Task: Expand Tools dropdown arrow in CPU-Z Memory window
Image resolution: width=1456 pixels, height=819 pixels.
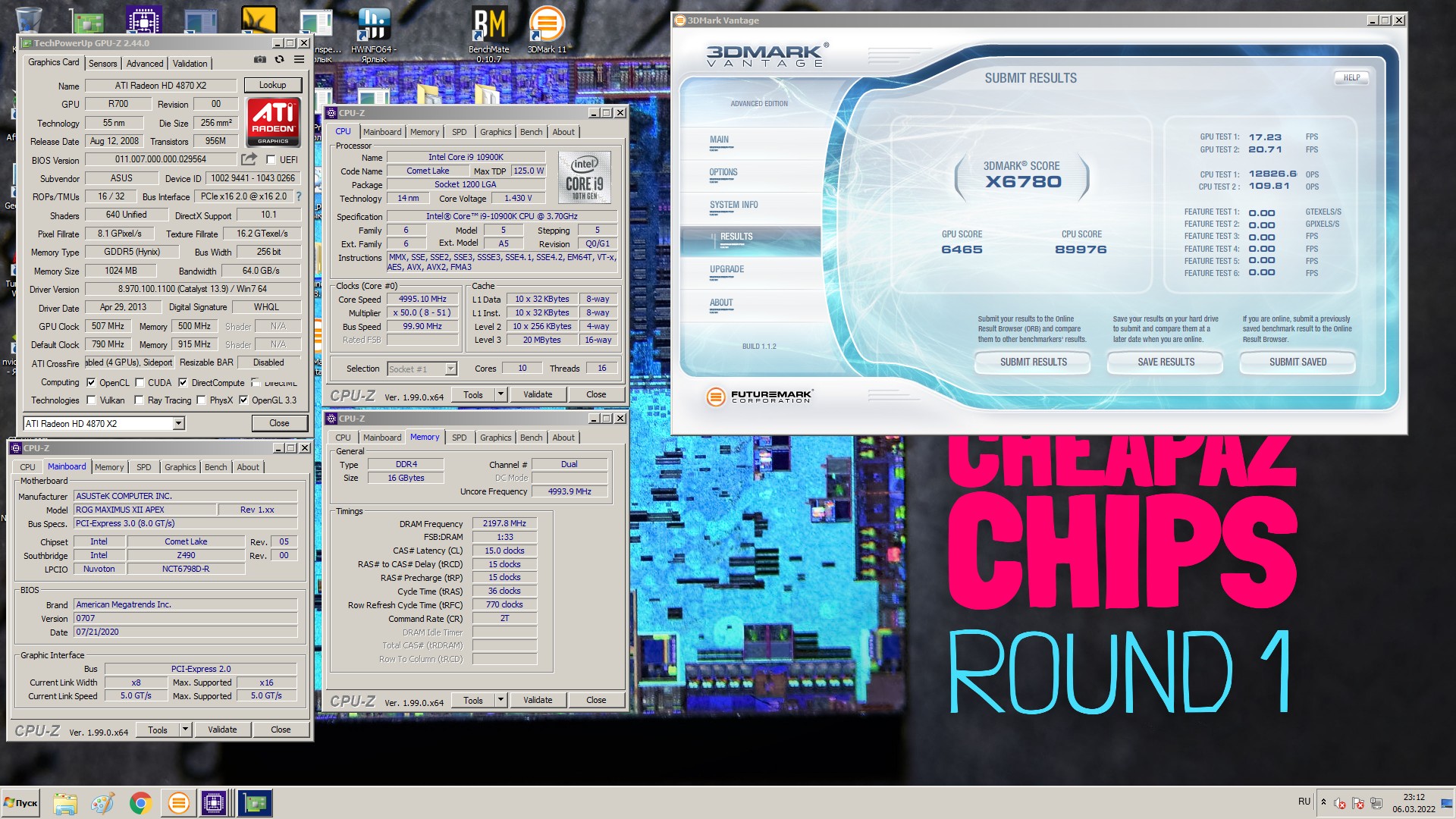Action: (500, 700)
